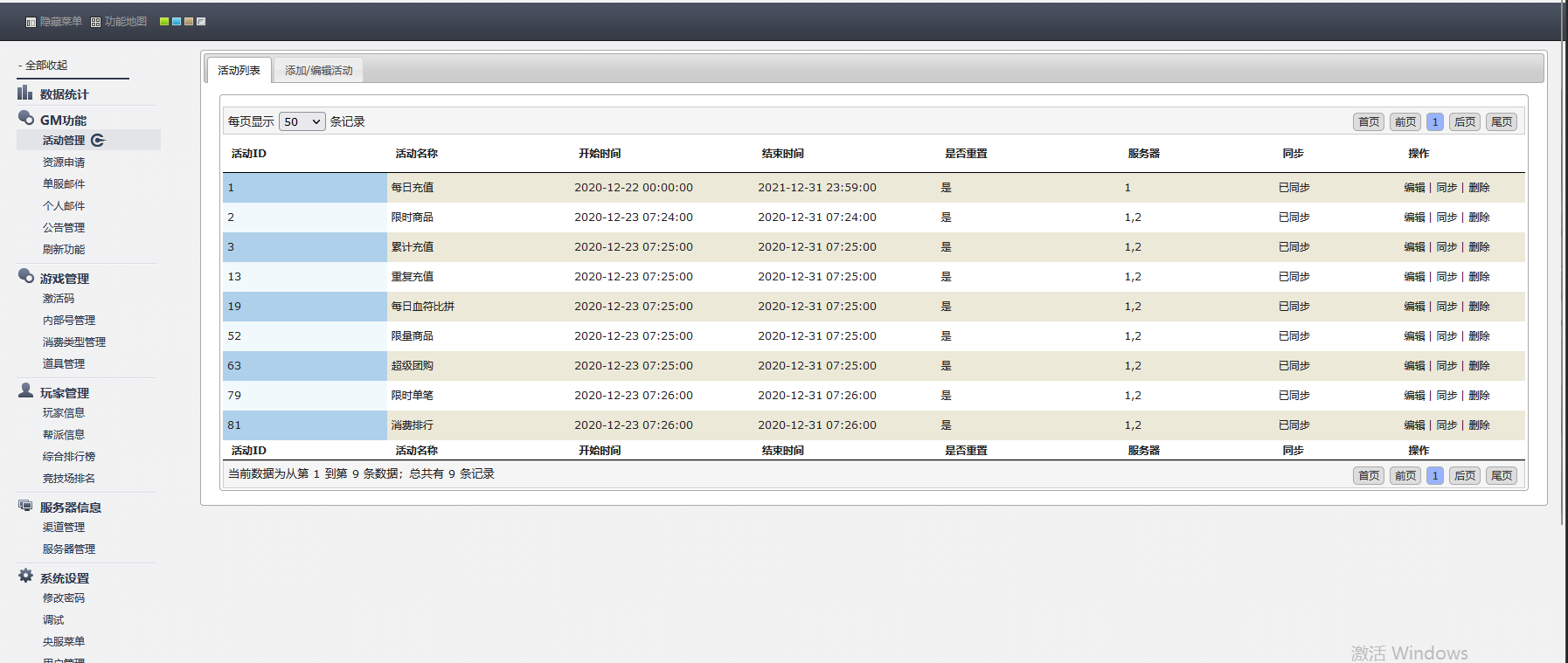Viewport: 1568px width, 663px height.
Task: Sort by top 服务器 column header
Action: [1143, 154]
